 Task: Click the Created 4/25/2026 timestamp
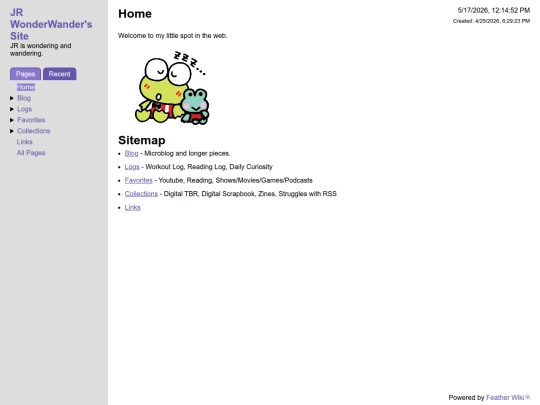(491, 21)
